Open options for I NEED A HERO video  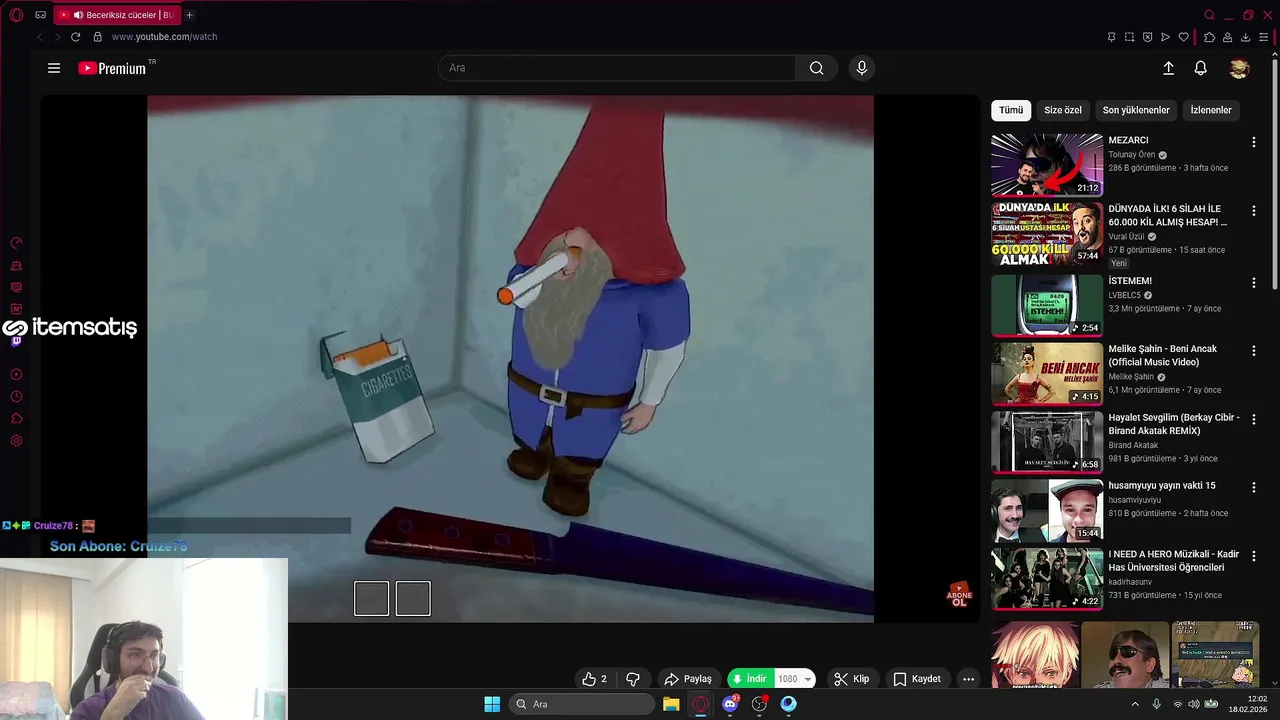tap(1253, 555)
